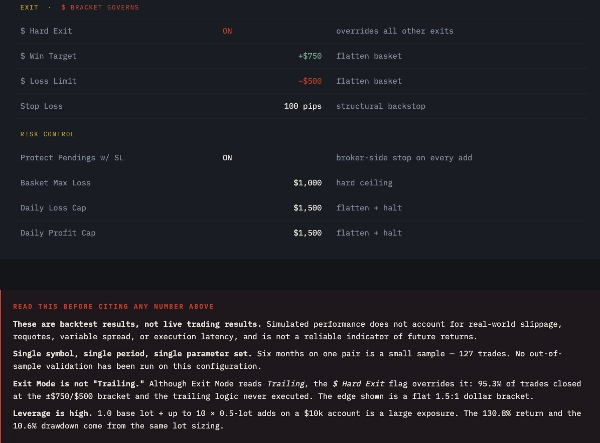Click the italic 'Trailing' word in disclaimer

pos(286,383)
